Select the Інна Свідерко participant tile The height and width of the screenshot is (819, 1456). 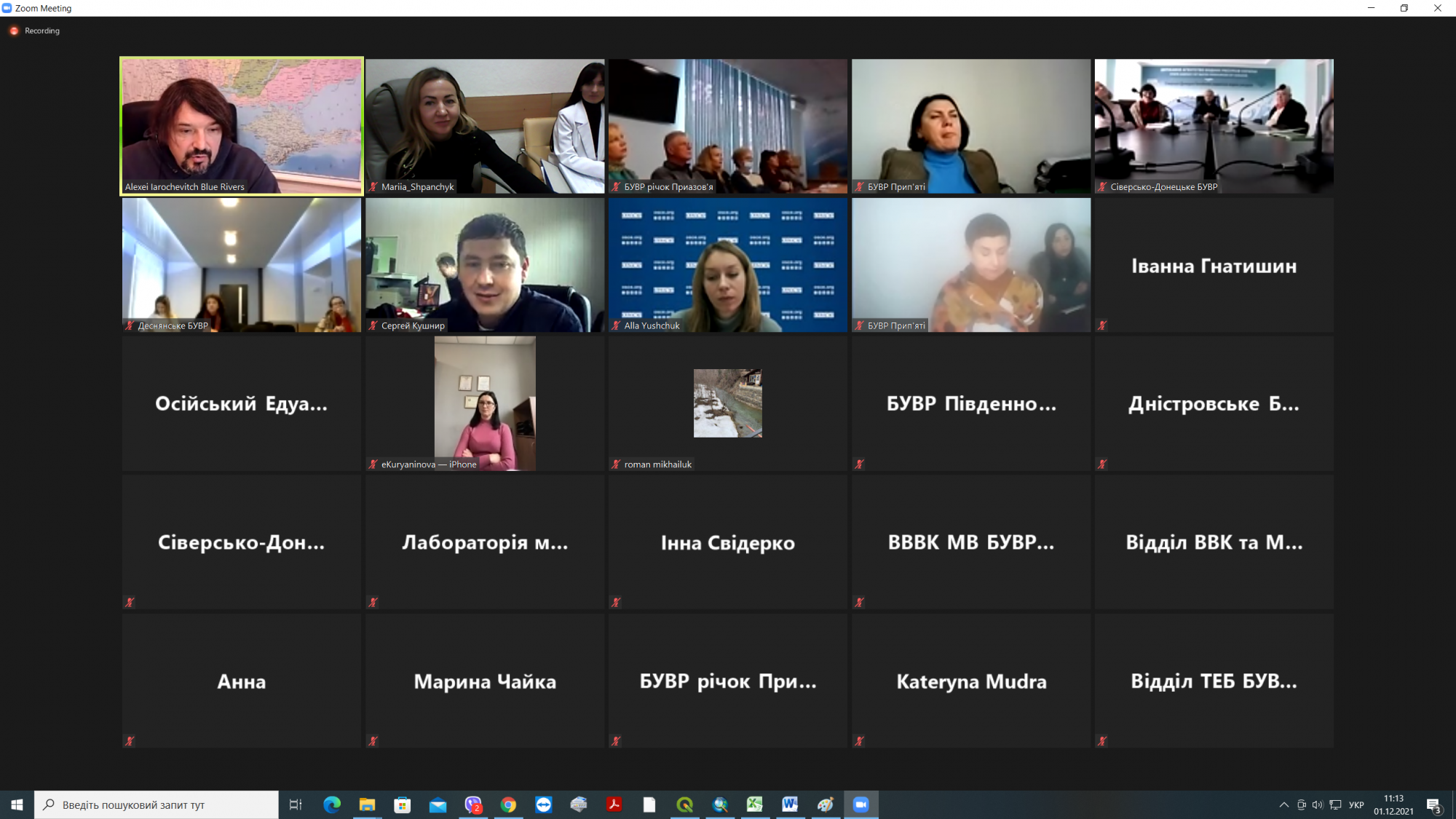727,542
